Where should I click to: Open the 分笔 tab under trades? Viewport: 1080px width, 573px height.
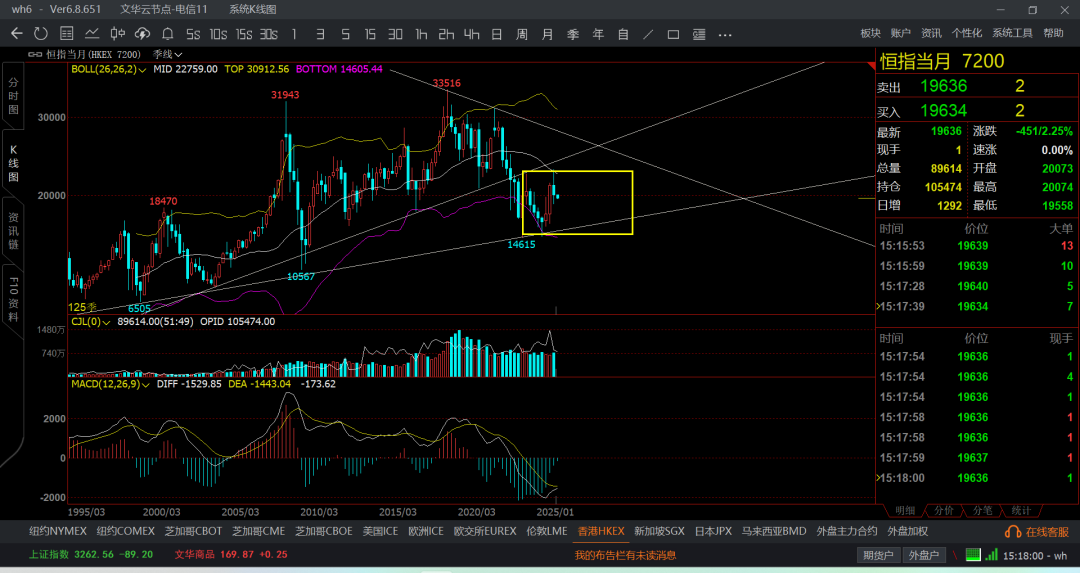pyautogui.click(x=982, y=510)
